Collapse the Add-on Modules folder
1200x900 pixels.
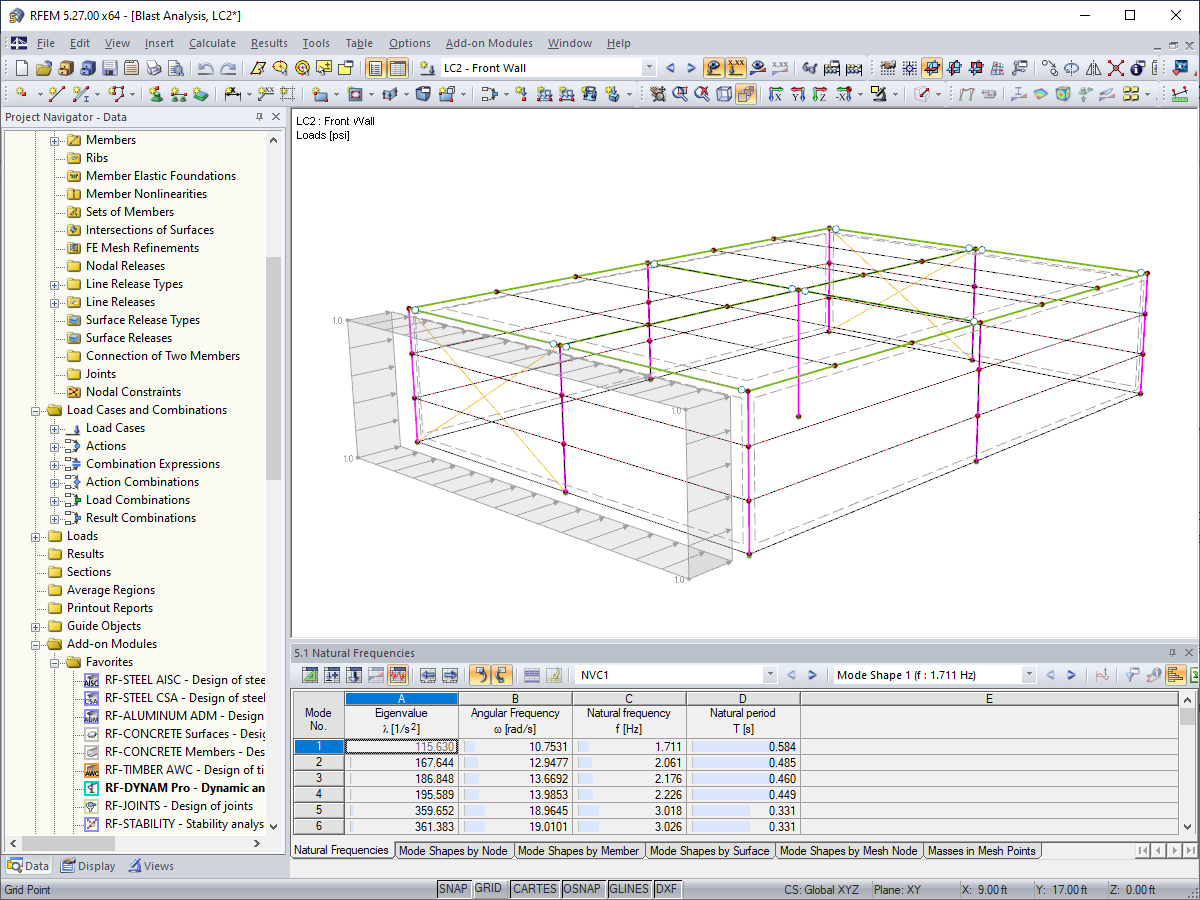pos(37,644)
